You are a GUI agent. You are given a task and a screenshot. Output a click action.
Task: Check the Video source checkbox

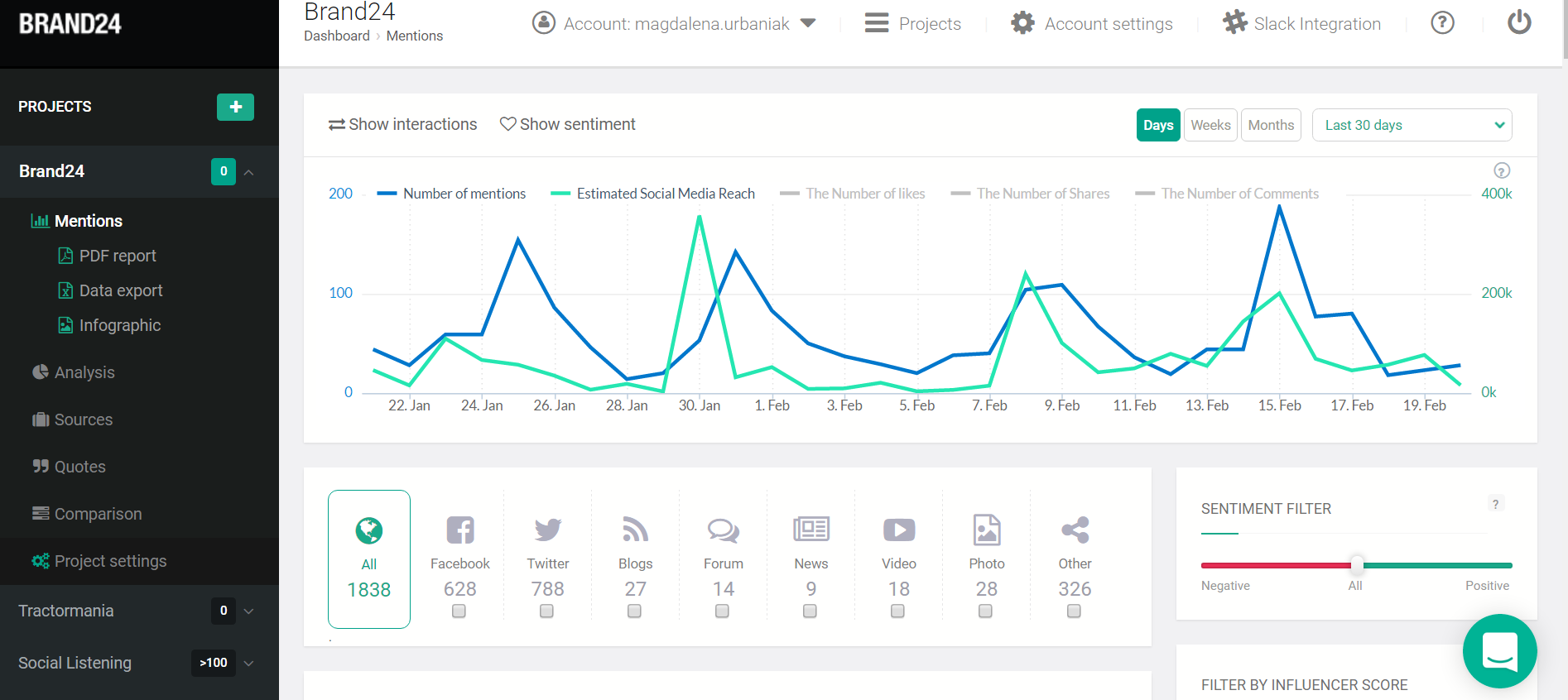click(897, 611)
